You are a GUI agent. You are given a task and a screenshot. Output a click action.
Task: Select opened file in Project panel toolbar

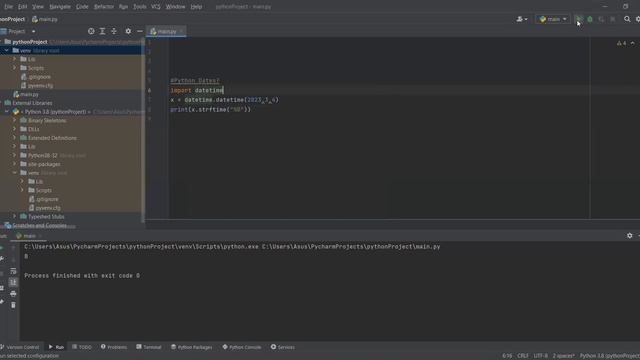[x=91, y=31]
